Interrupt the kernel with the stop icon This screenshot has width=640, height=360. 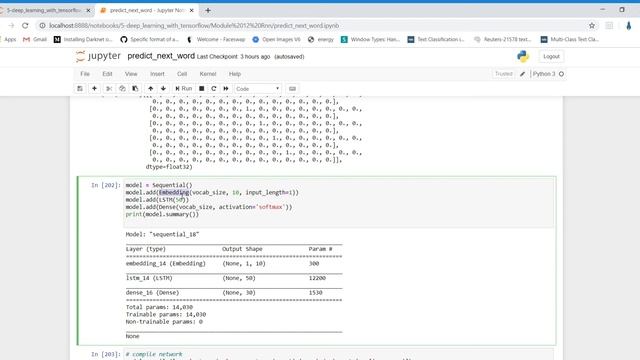coord(202,89)
